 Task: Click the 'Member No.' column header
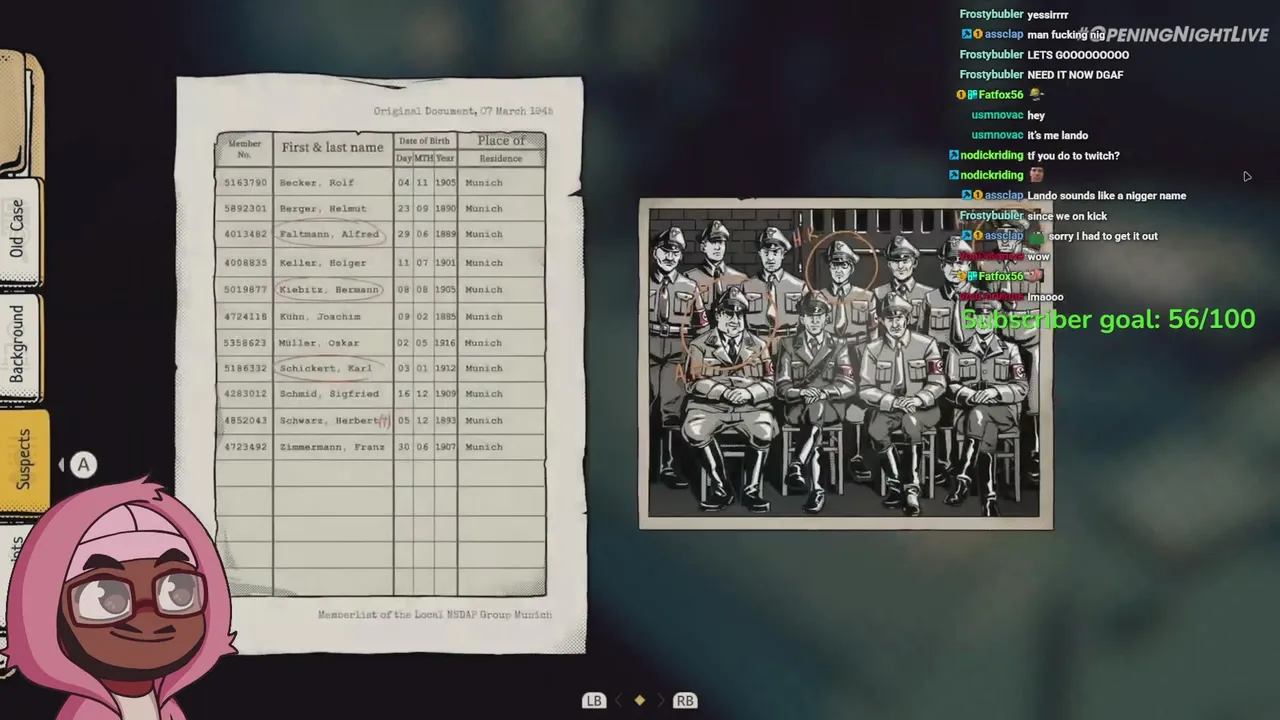click(244, 149)
